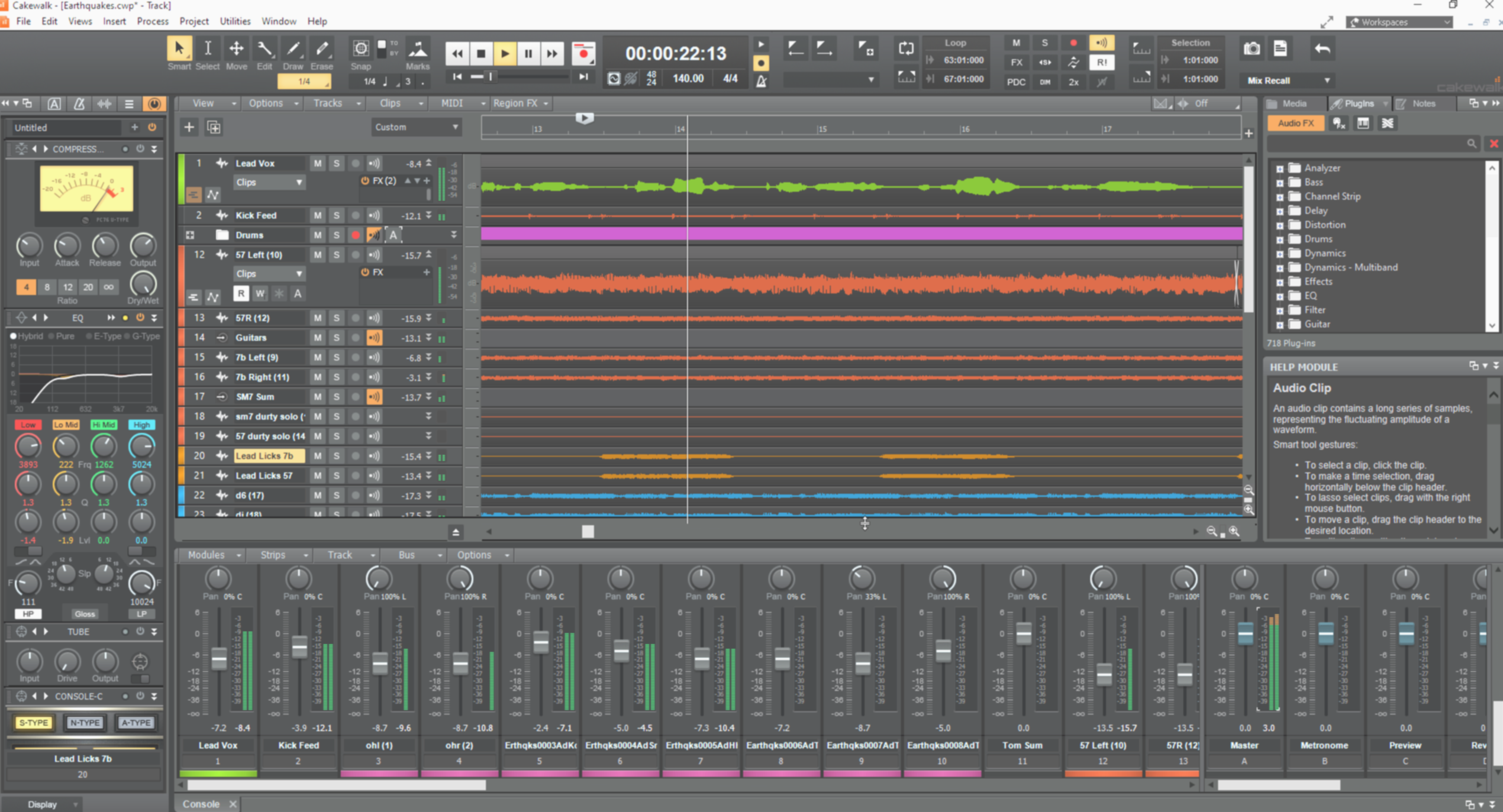The image size is (1503, 812).
Task: Click the Low band button in EQ
Action: [x=28, y=425]
